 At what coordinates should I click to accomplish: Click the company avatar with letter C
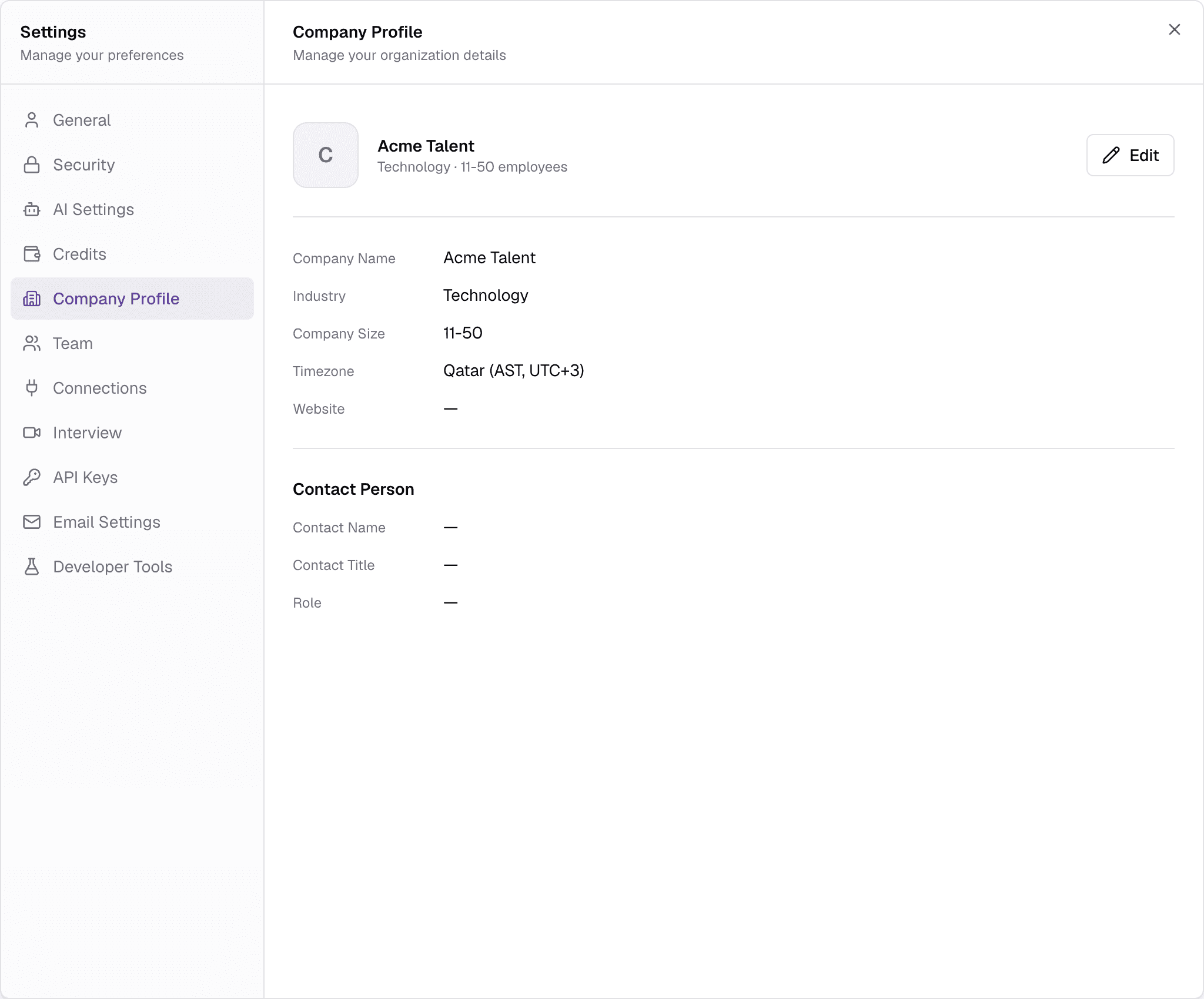pos(326,155)
